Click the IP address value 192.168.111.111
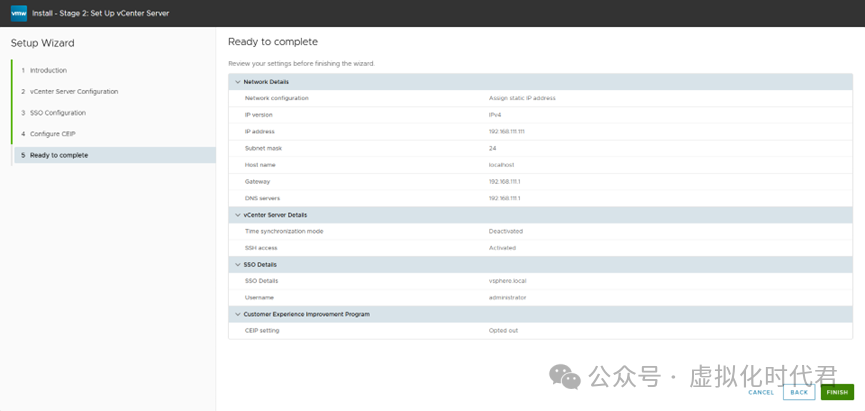 click(x=506, y=131)
